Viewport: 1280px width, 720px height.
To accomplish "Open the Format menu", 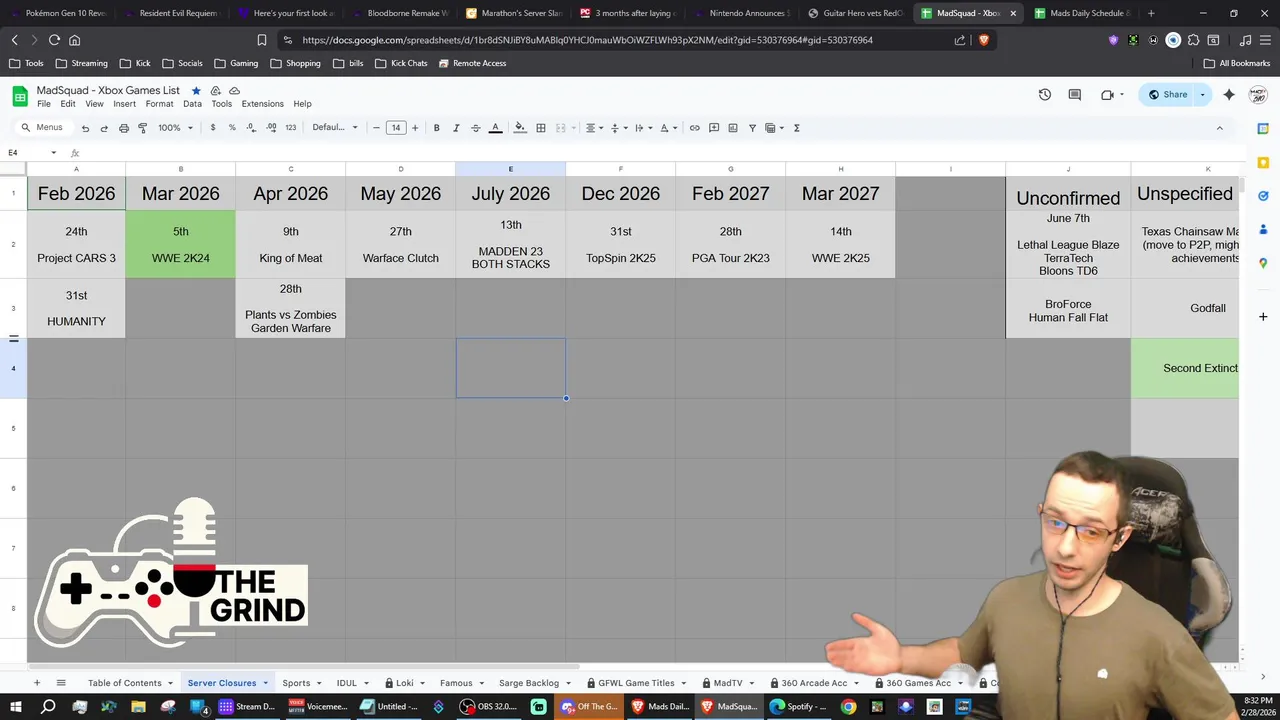I will (159, 104).
